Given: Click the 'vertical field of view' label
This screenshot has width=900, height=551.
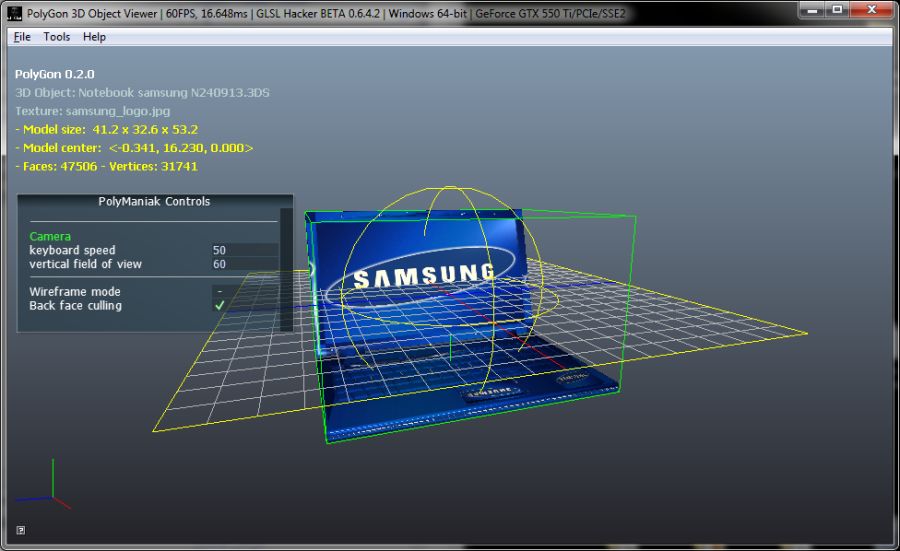Looking at the screenshot, I should pos(86,264).
